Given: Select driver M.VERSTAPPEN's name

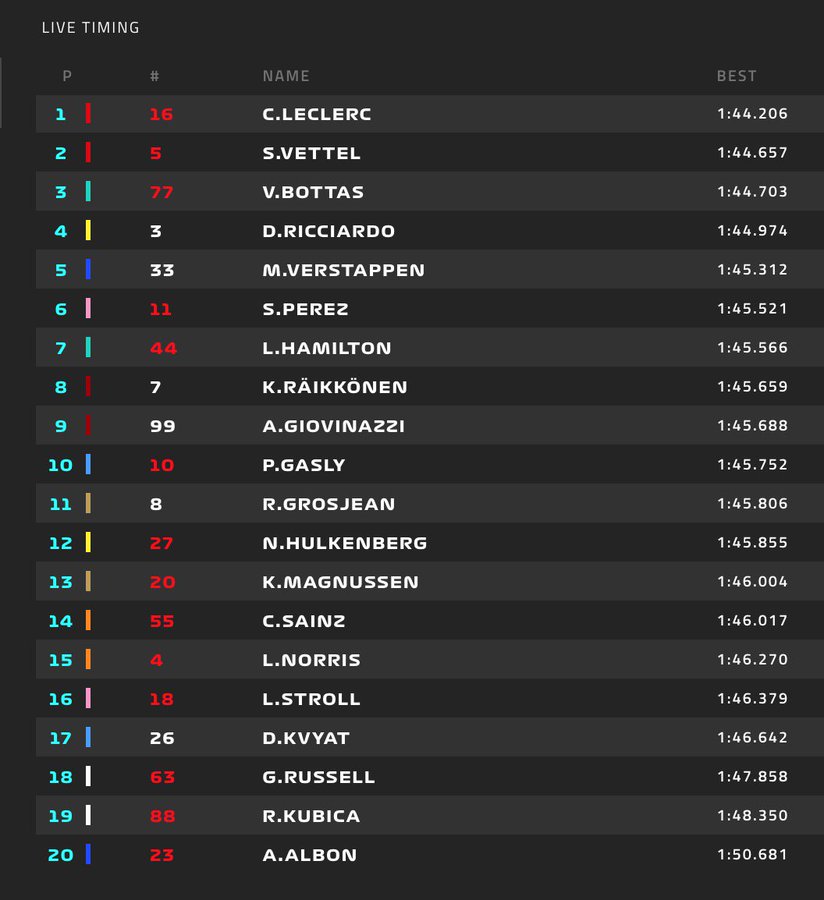Looking at the screenshot, I should click(x=343, y=270).
